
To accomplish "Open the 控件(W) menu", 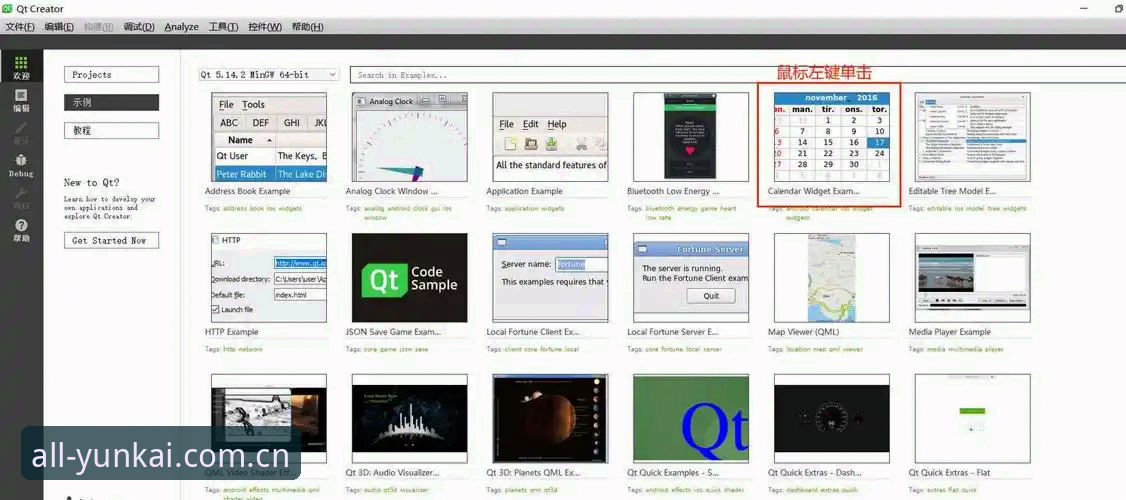I will (x=265, y=27).
